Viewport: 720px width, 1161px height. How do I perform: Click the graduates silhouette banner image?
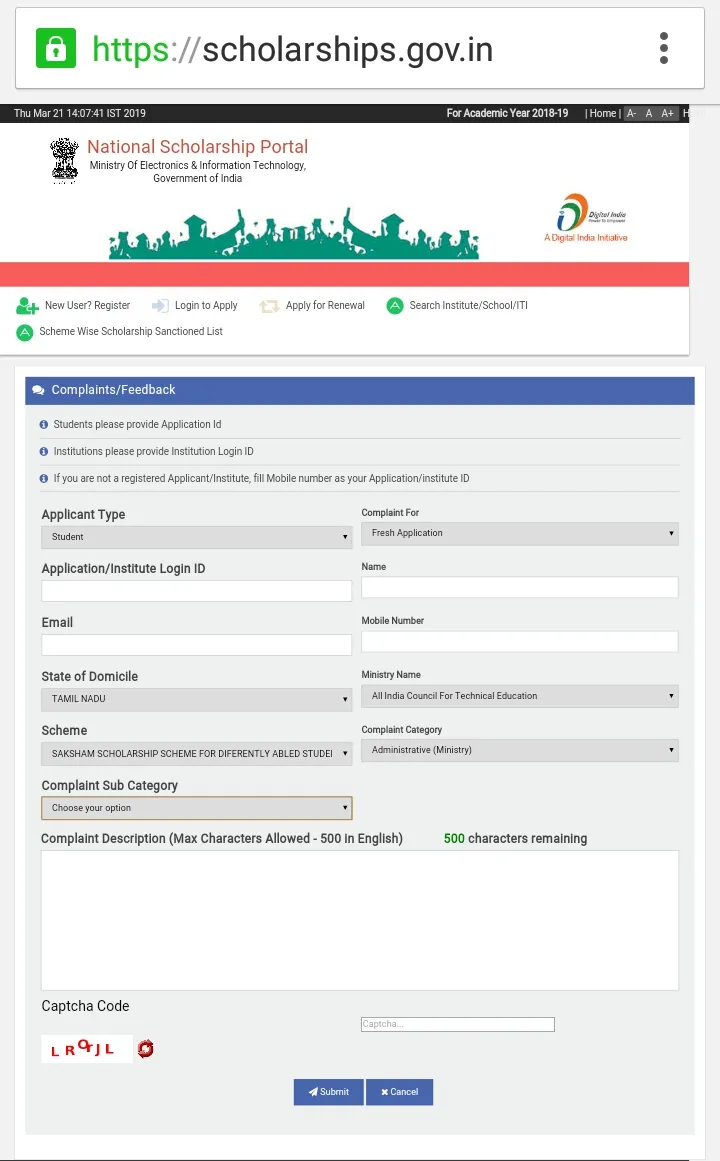tap(294, 233)
